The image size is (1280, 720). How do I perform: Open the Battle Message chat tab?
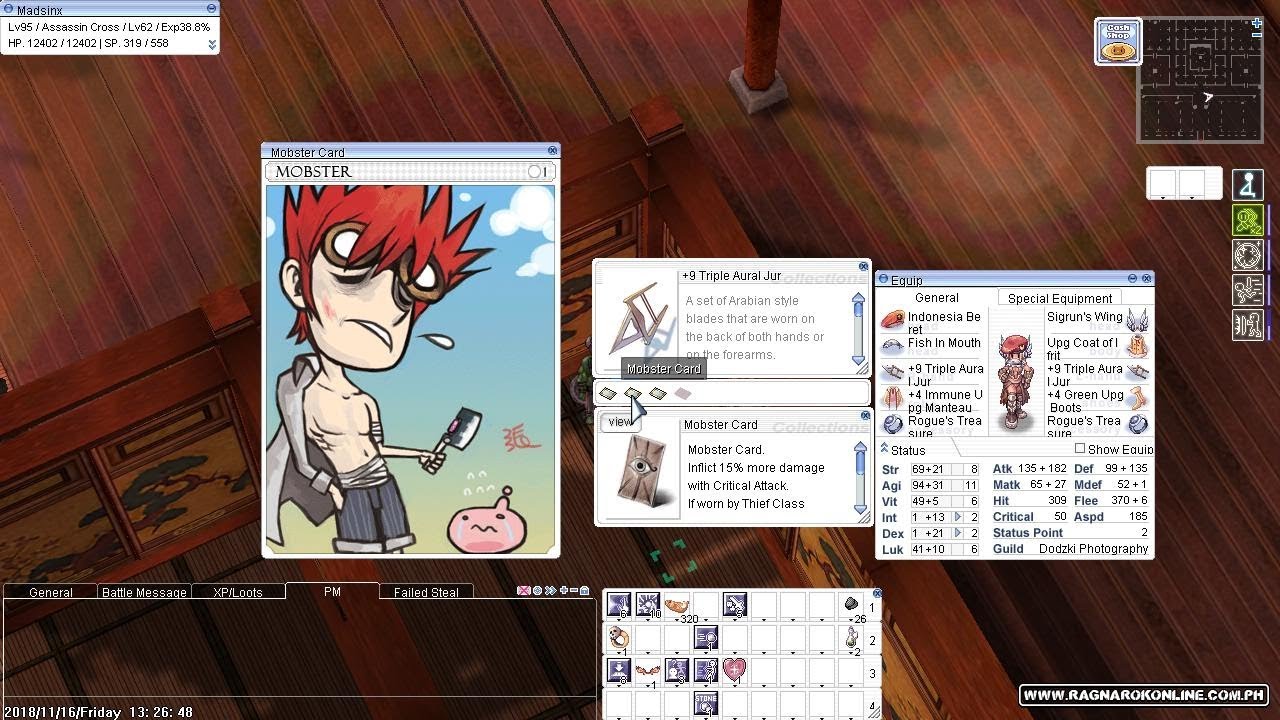click(x=144, y=592)
